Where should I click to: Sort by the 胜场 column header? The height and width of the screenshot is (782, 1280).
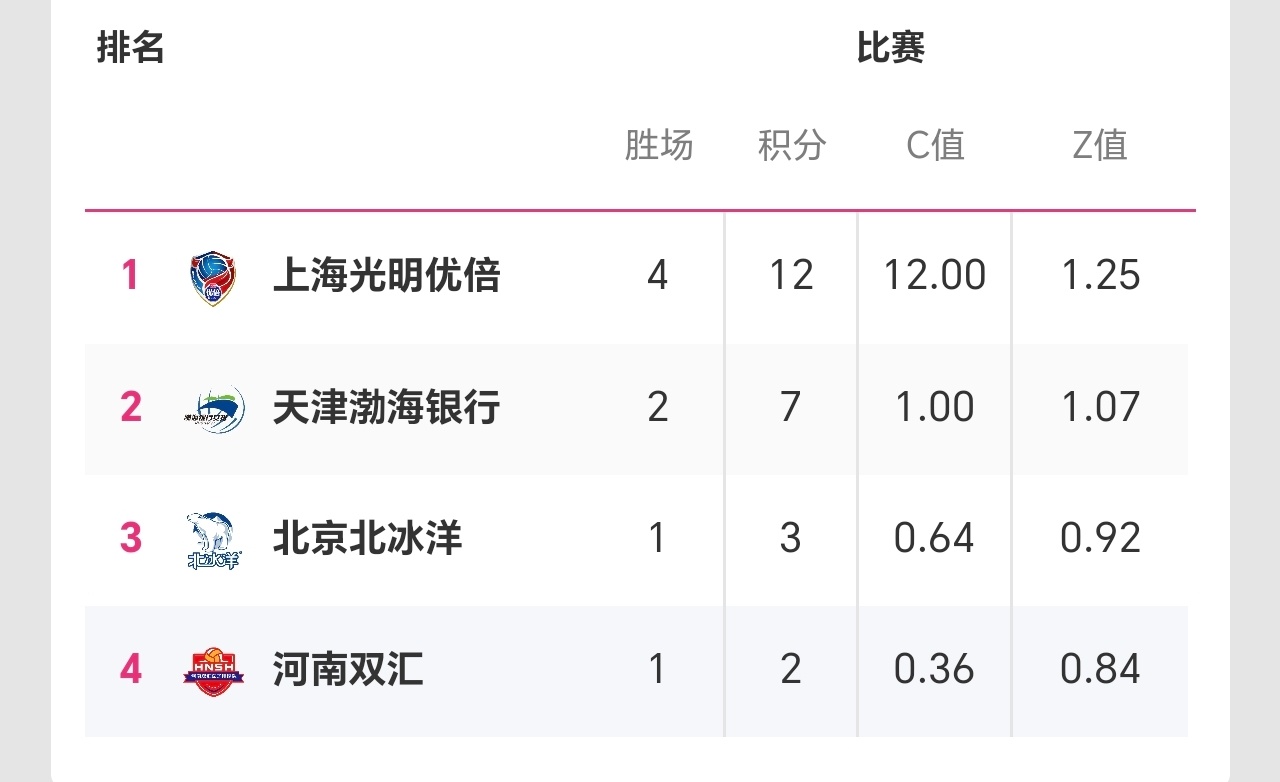658,146
